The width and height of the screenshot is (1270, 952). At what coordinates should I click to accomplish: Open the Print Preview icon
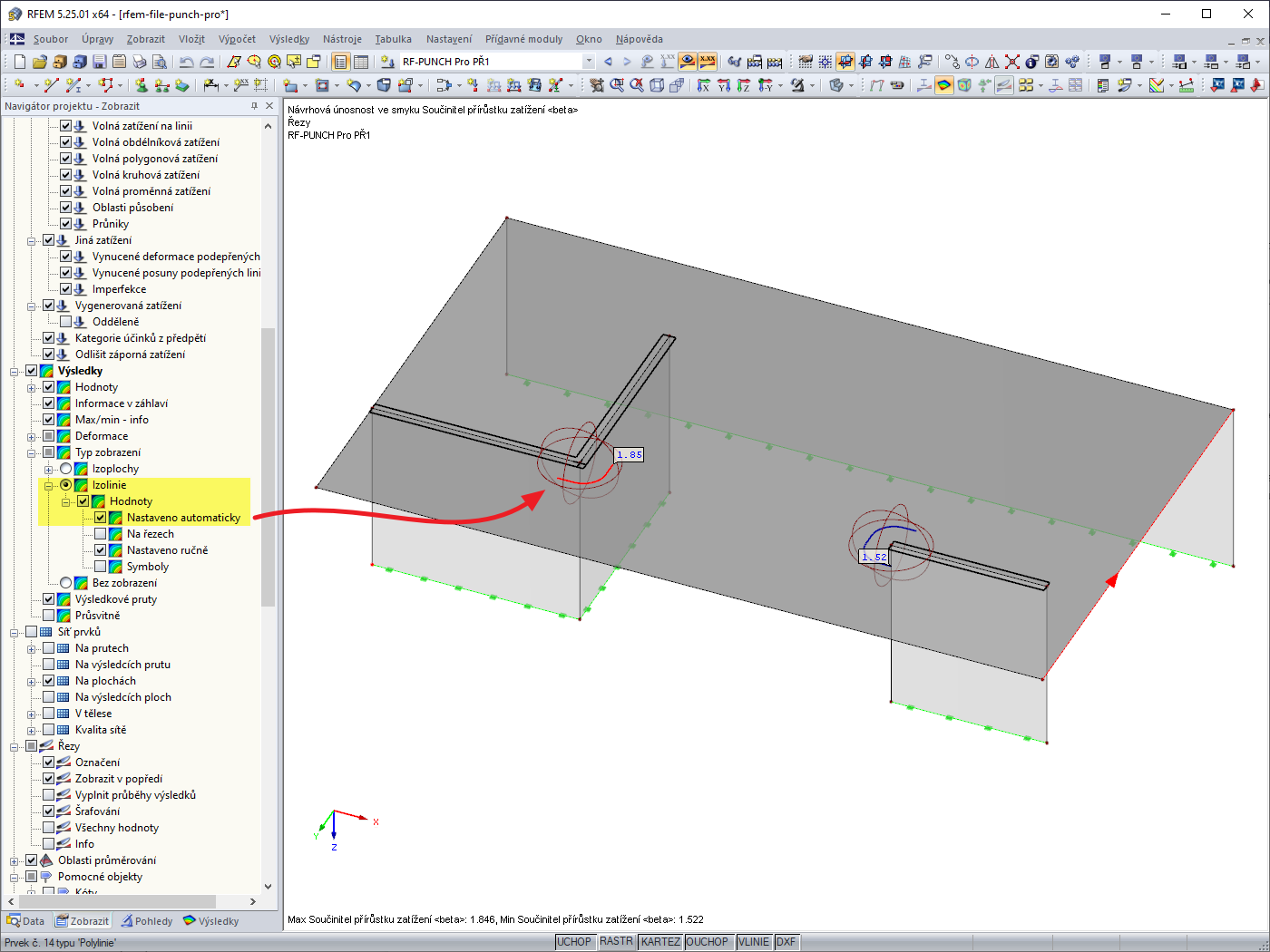click(x=159, y=62)
